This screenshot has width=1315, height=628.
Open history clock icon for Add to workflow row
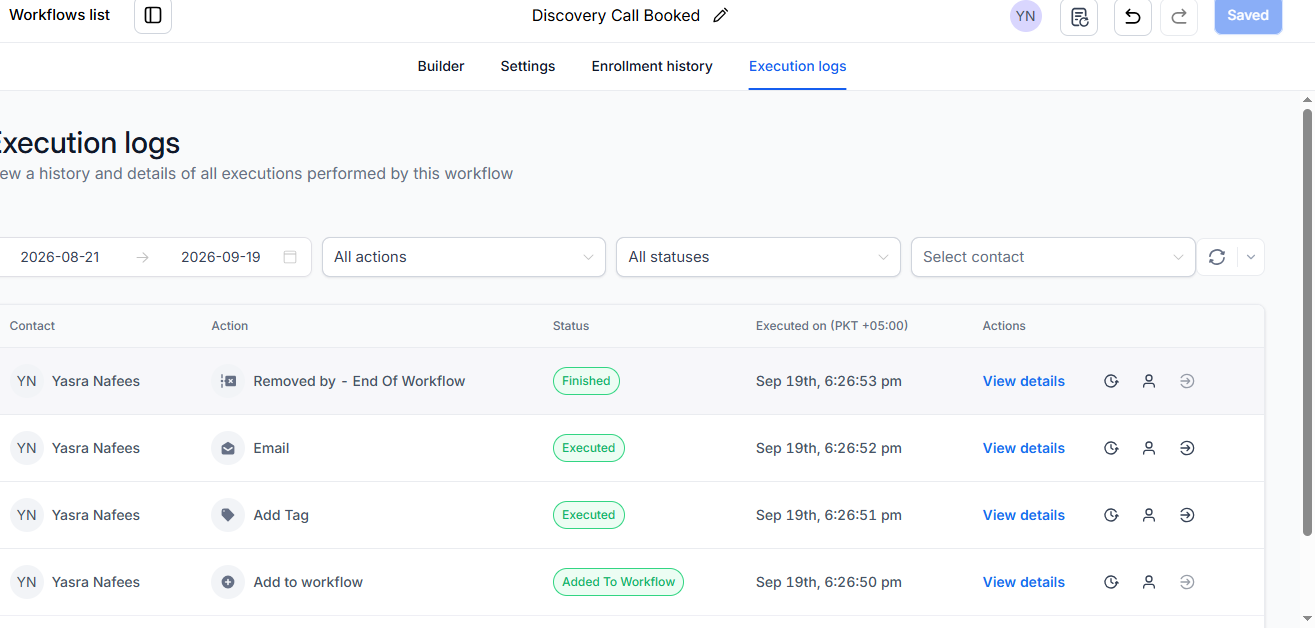click(1111, 582)
